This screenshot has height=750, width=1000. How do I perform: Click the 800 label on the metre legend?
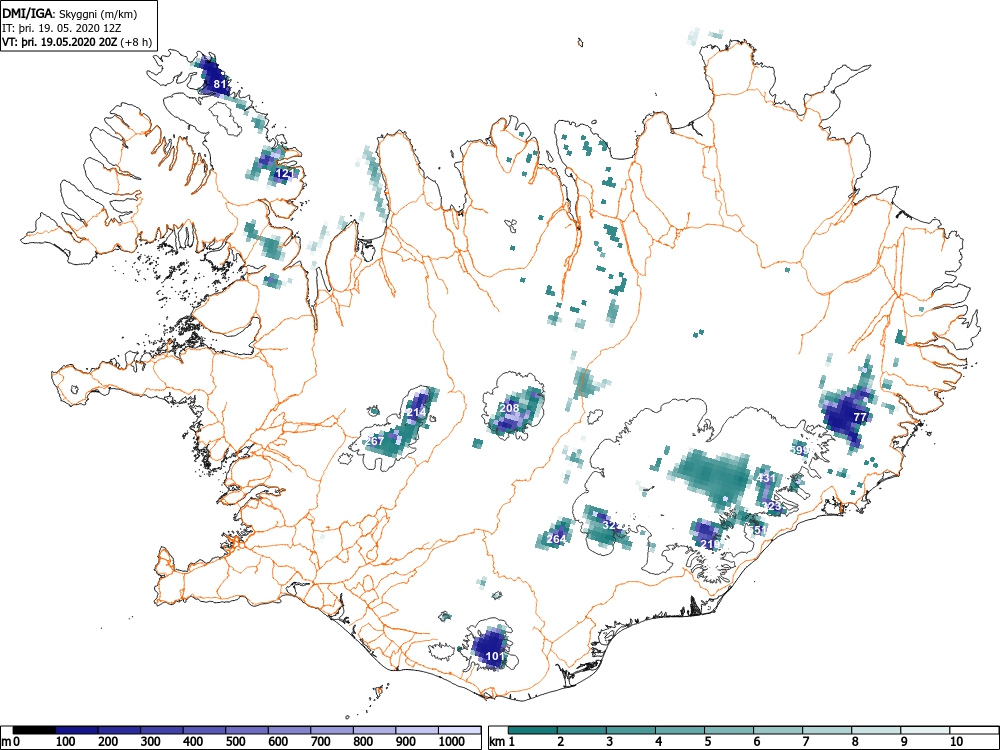tap(363, 742)
